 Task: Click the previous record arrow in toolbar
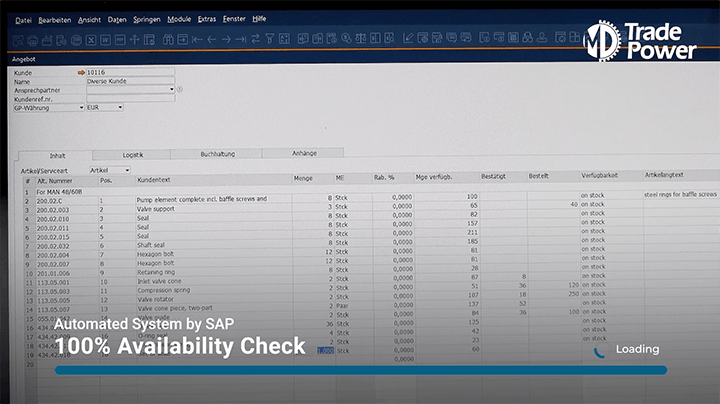(211, 40)
